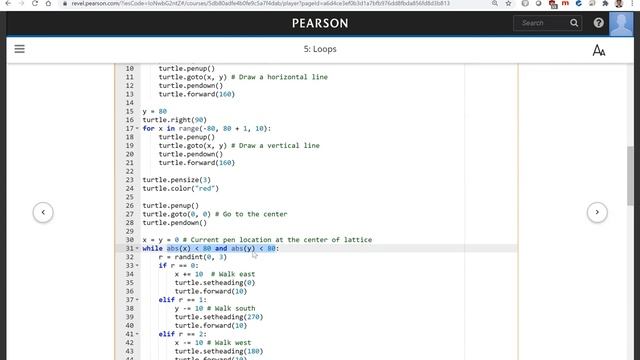This screenshot has height=360, width=640.
Task: Click the '# Walk west' comment
Action: (229, 343)
